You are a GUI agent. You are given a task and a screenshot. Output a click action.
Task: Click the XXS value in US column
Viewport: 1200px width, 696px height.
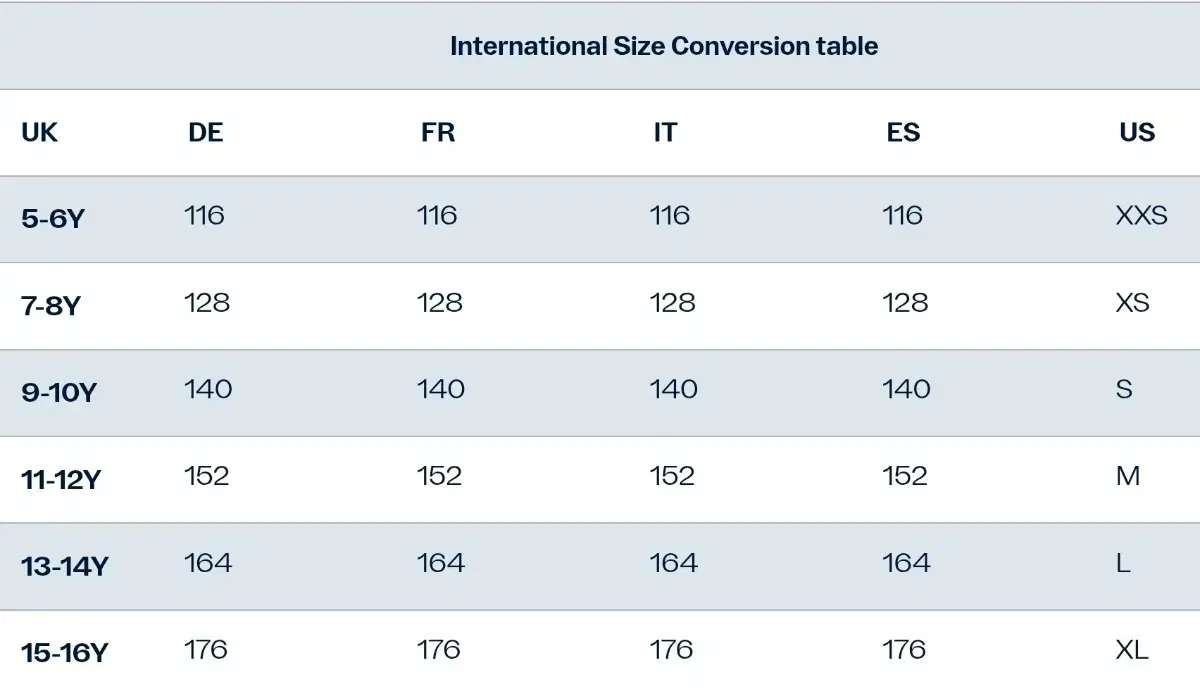[x=1142, y=215]
